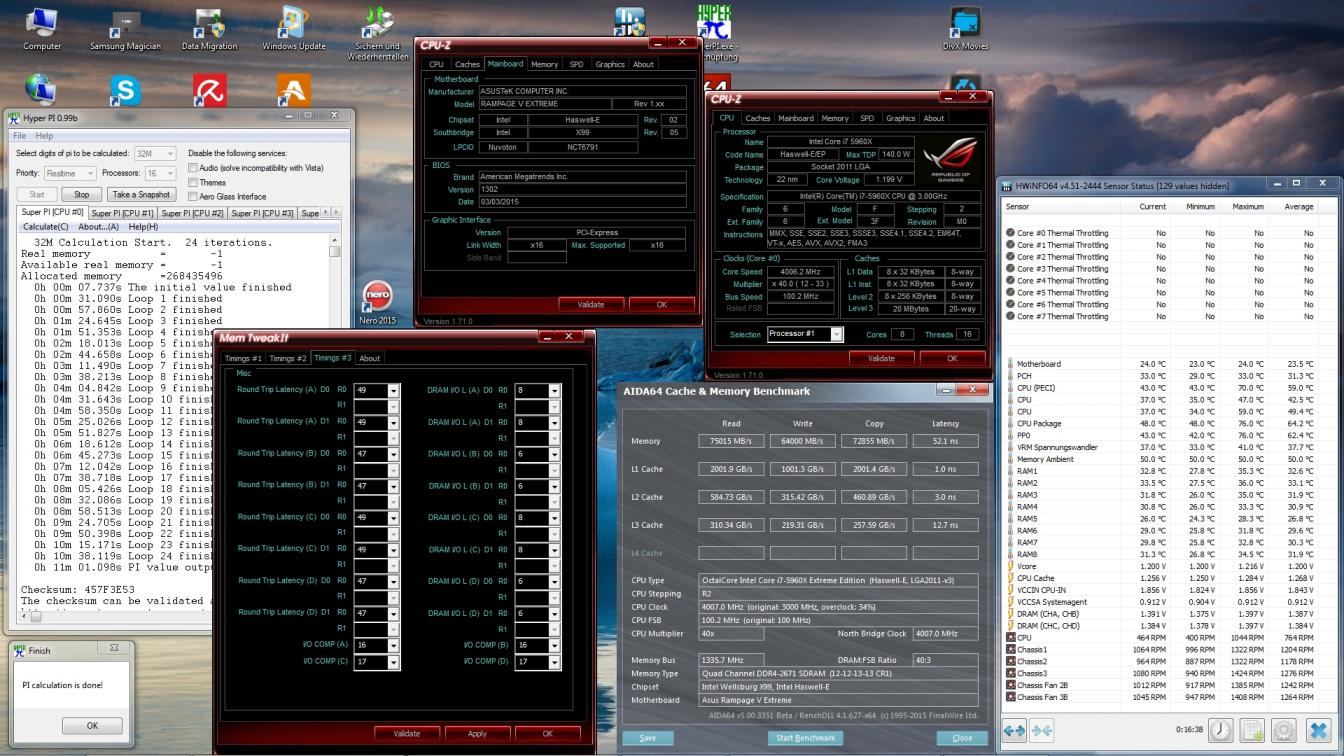Open HWiNFO sensor settings gear icon

coord(1285,730)
